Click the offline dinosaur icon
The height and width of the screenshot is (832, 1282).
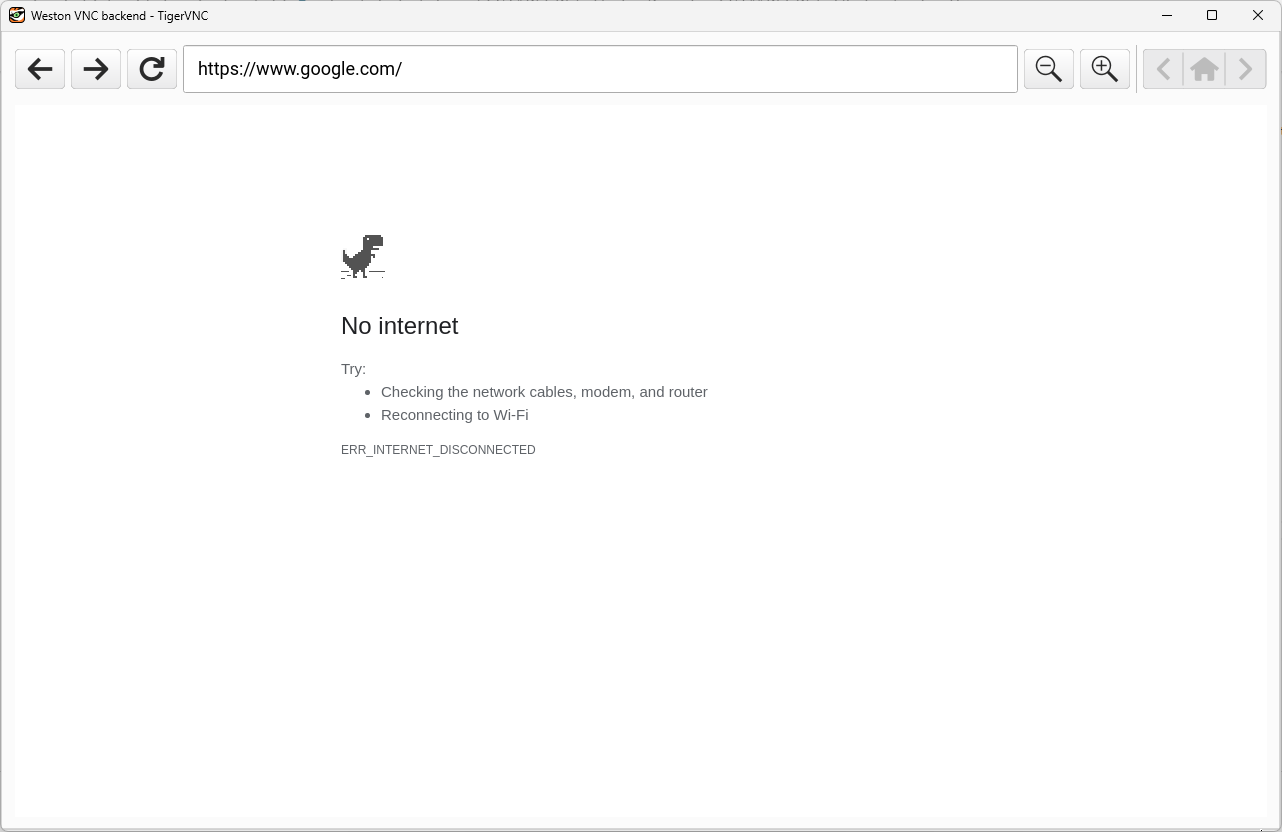click(x=363, y=256)
